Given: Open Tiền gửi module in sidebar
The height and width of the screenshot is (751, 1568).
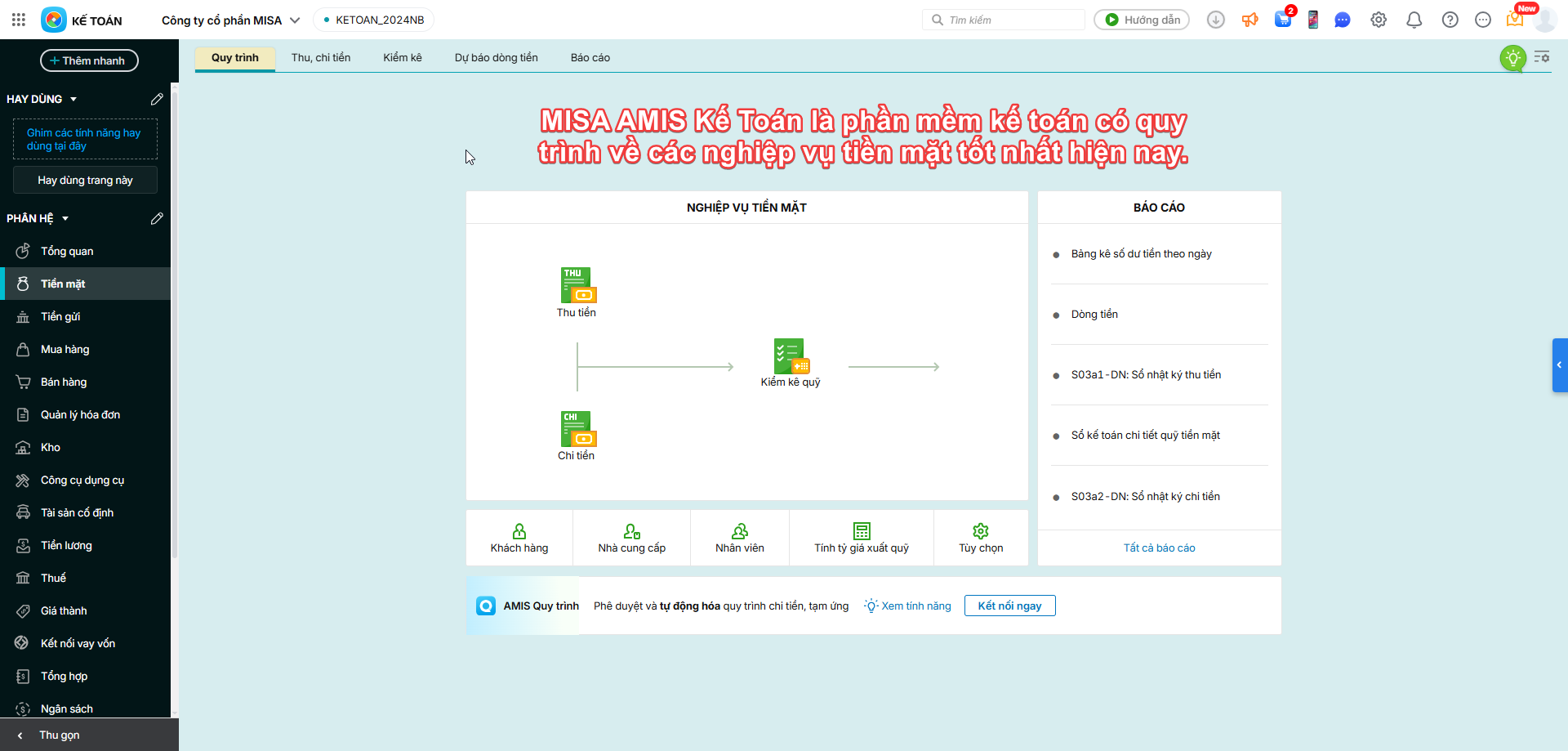Looking at the screenshot, I should tap(85, 316).
